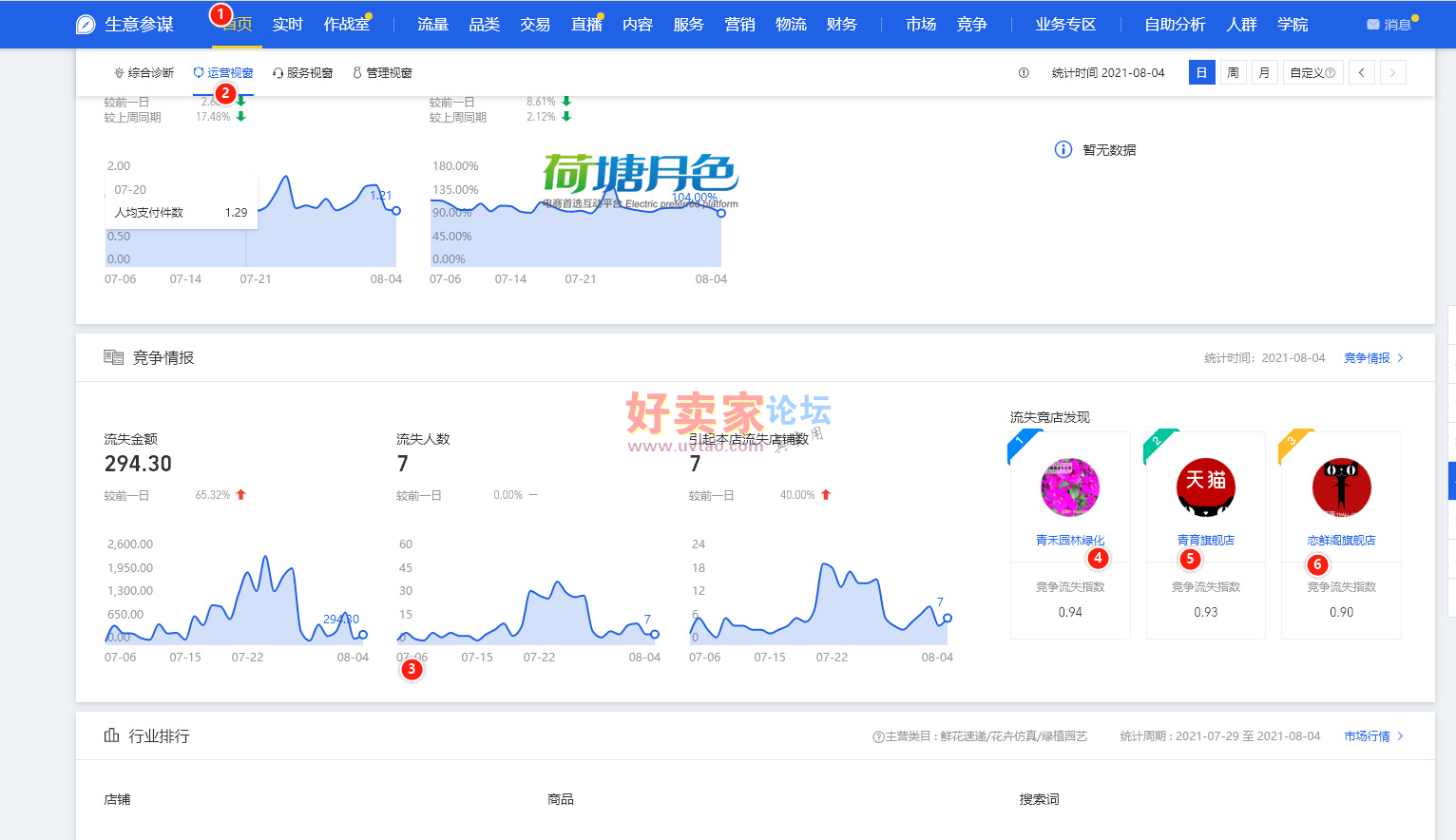
Task: Go to previous date with left chevron
Action: (1361, 73)
